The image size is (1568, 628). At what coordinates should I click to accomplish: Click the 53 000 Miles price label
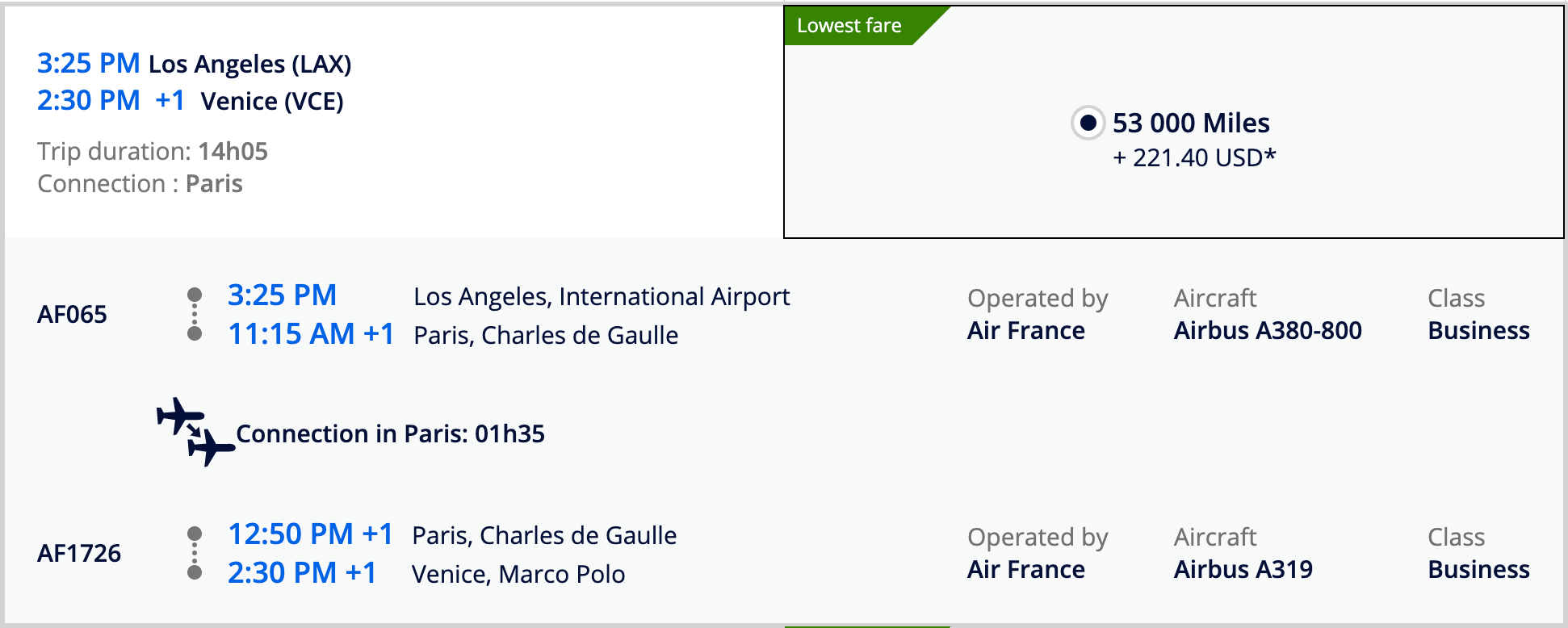pos(1191,123)
